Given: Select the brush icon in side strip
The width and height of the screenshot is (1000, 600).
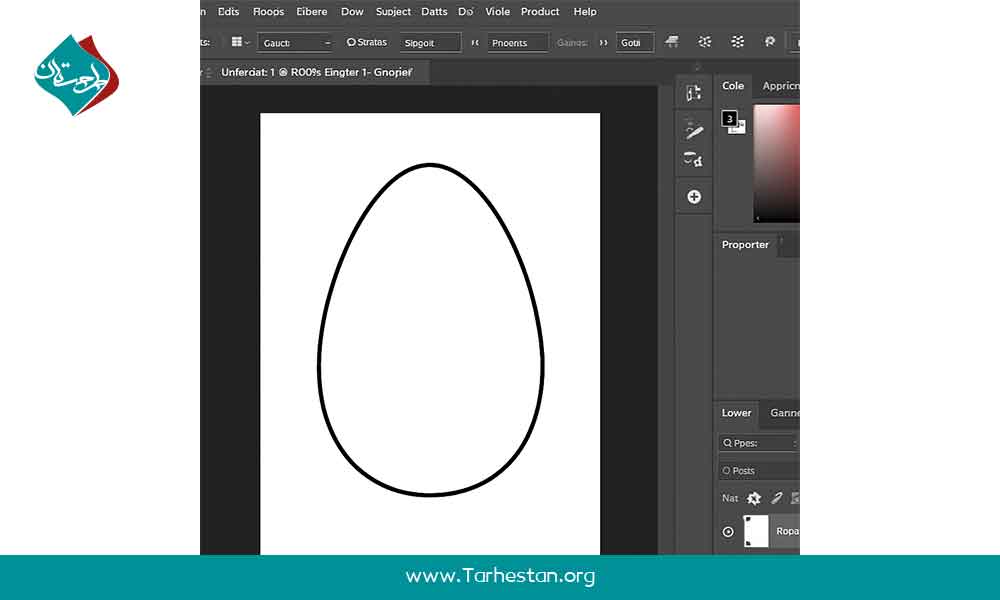Looking at the screenshot, I should coord(693,129).
